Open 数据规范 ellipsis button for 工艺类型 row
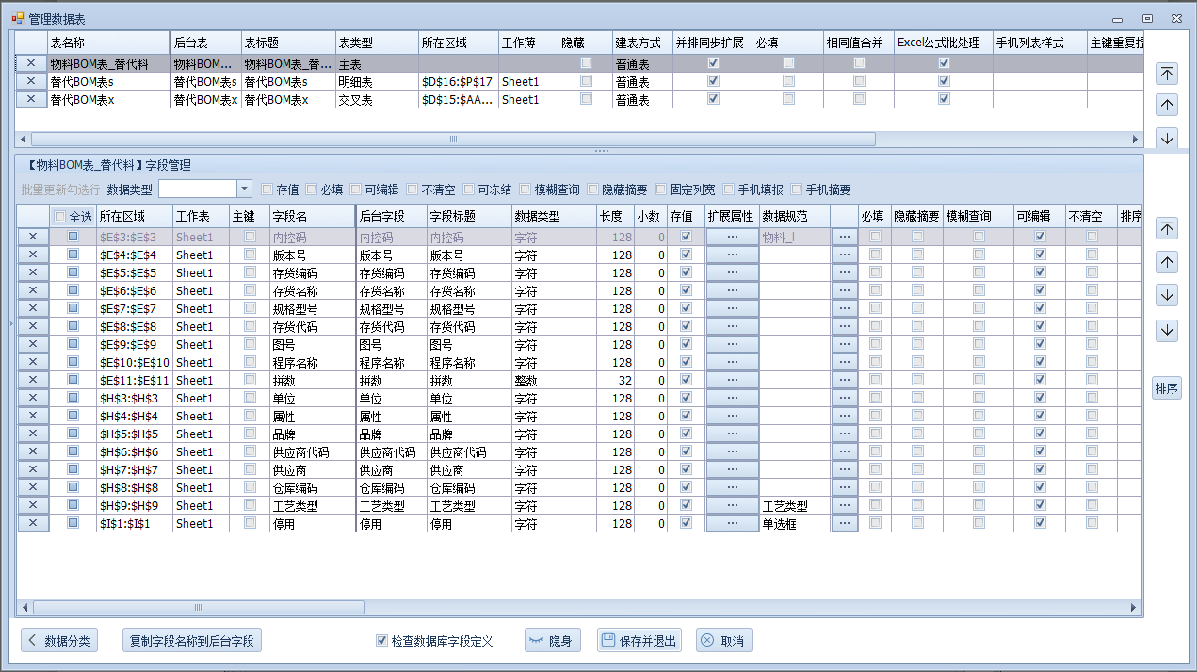Viewport: 1197px width, 672px height. click(844, 506)
